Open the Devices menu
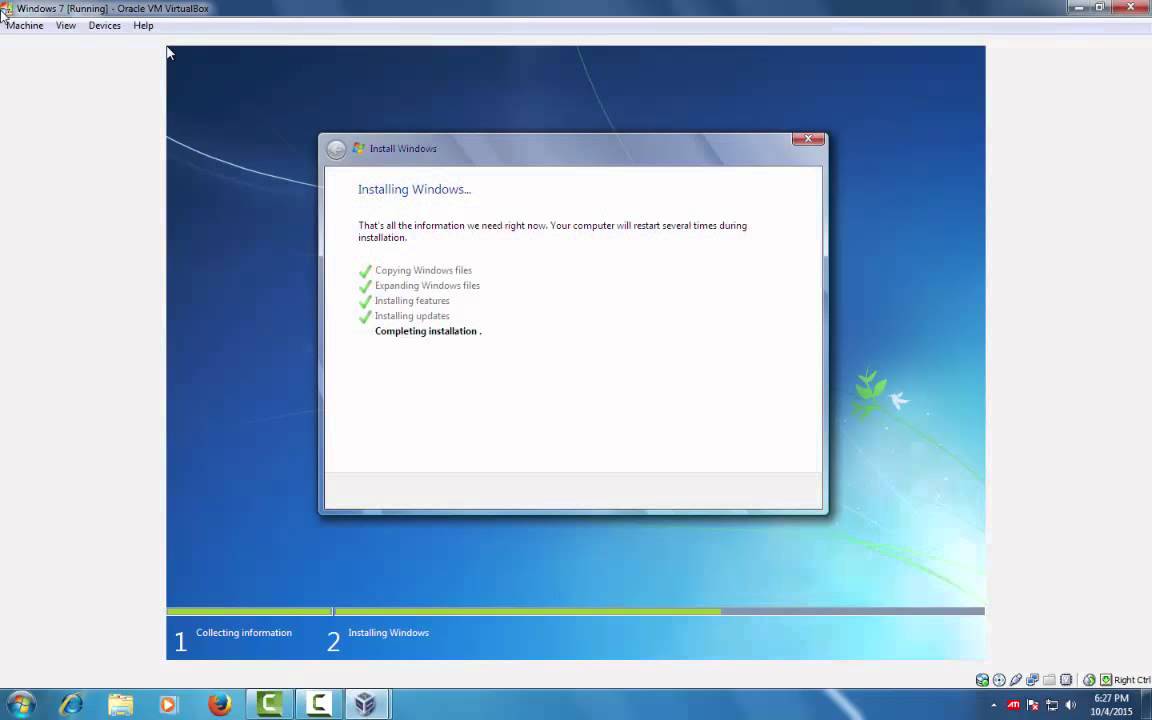The height and width of the screenshot is (720, 1152). point(104,26)
